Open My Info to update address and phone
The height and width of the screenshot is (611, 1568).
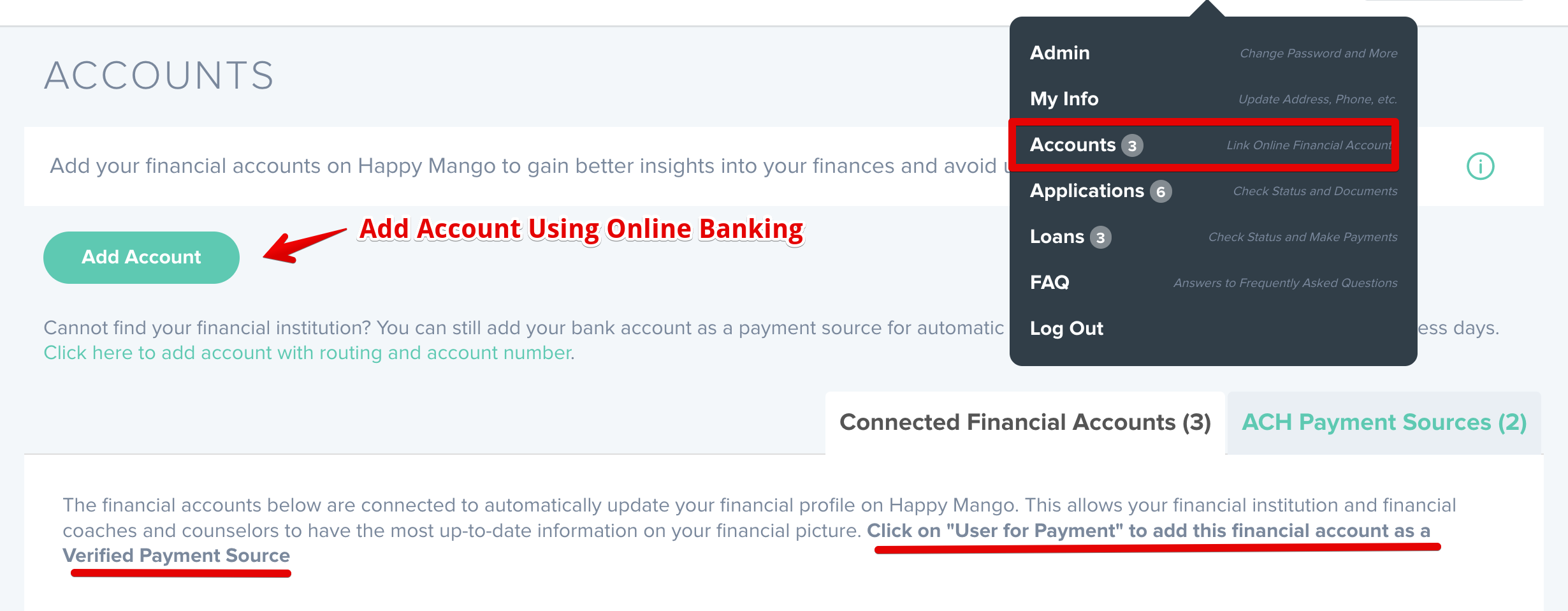click(x=1064, y=99)
